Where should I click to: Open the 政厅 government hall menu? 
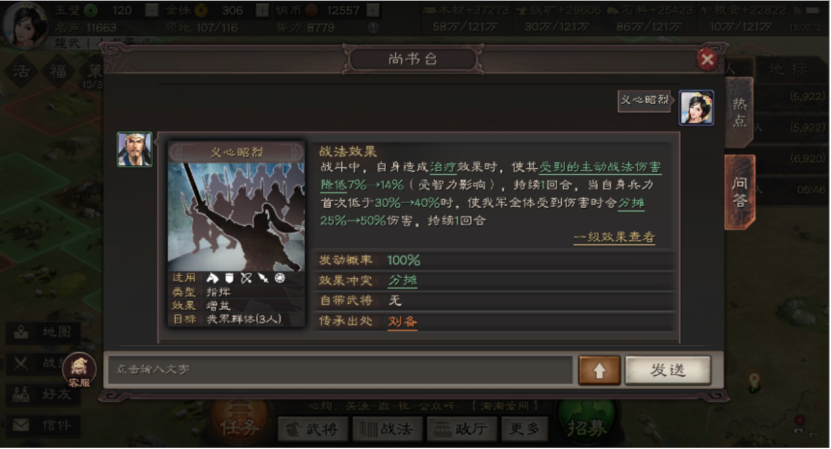(462, 429)
